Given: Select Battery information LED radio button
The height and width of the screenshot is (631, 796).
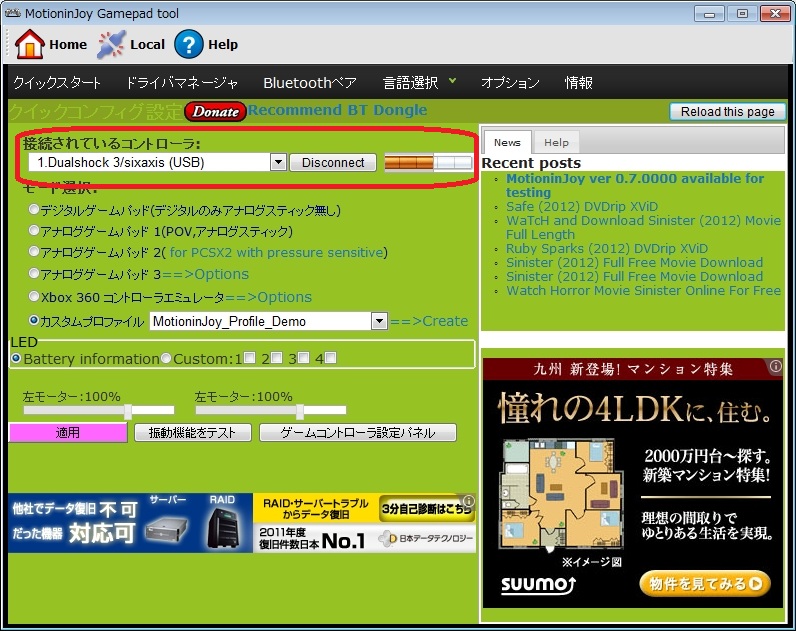Looking at the screenshot, I should tap(16, 358).
